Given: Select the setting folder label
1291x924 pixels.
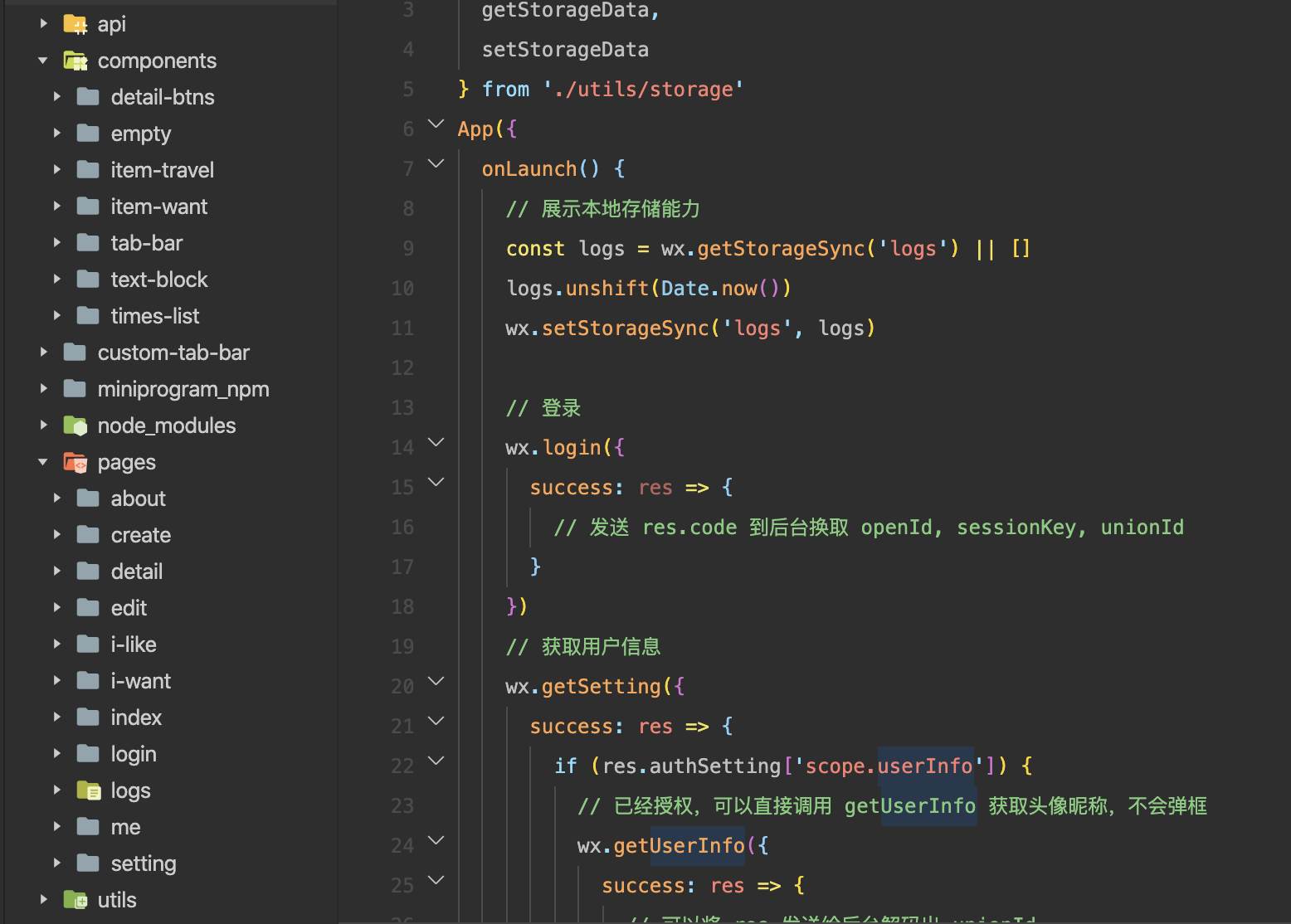Looking at the screenshot, I should pyautogui.click(x=144, y=864).
